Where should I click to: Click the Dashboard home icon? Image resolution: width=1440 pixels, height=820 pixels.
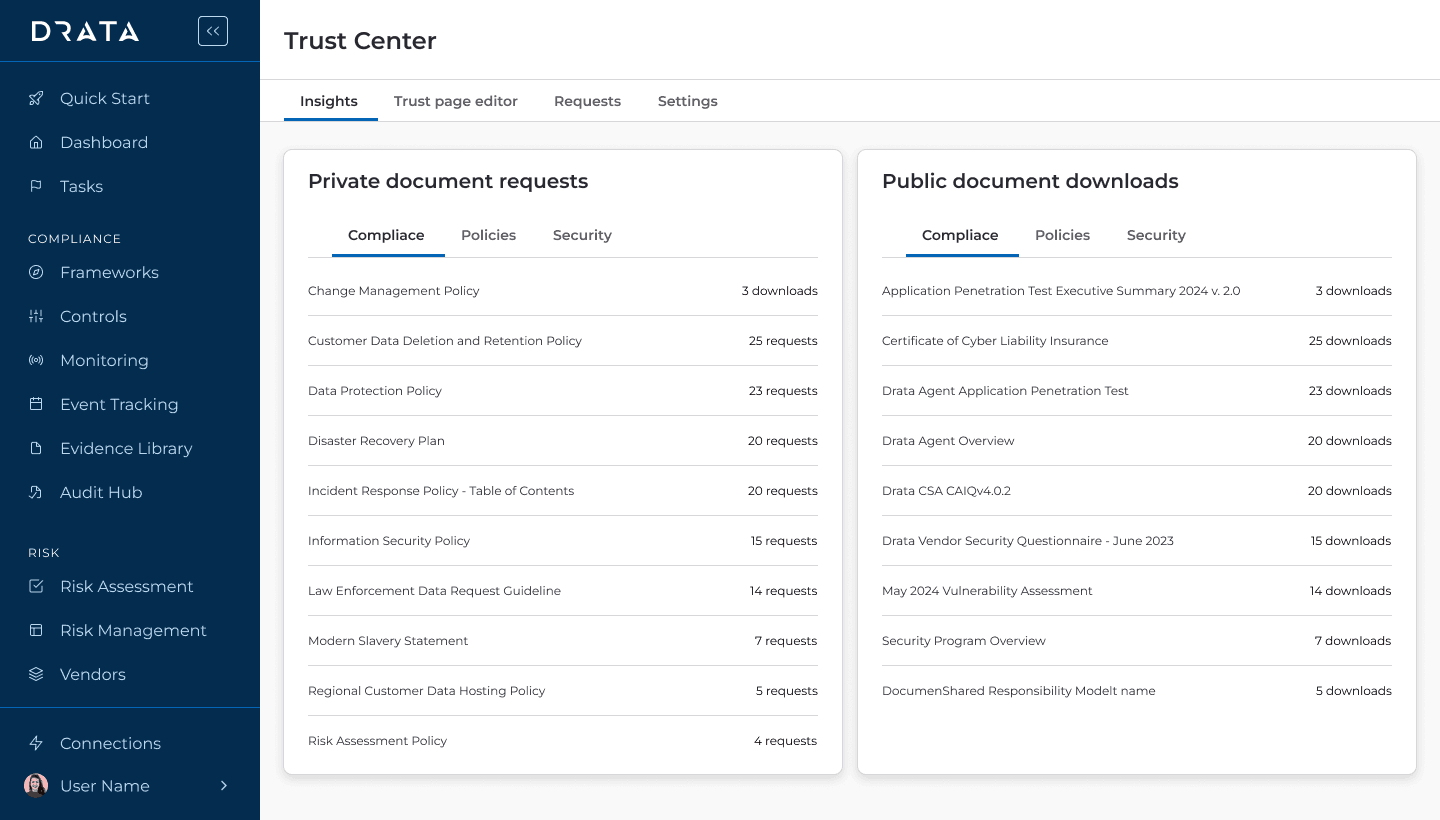36,142
